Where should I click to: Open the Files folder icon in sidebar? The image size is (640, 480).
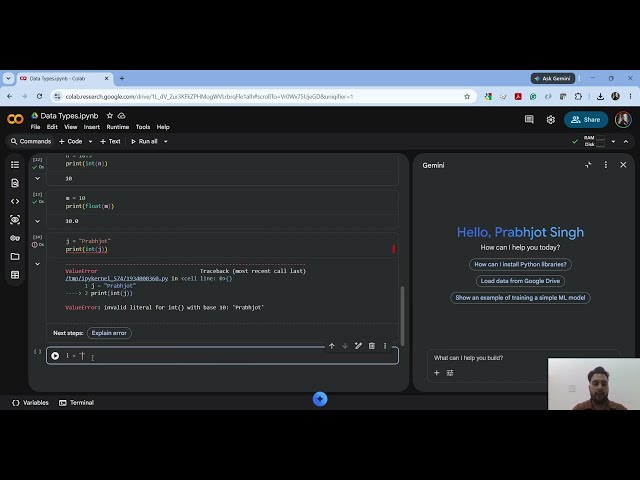[15, 256]
